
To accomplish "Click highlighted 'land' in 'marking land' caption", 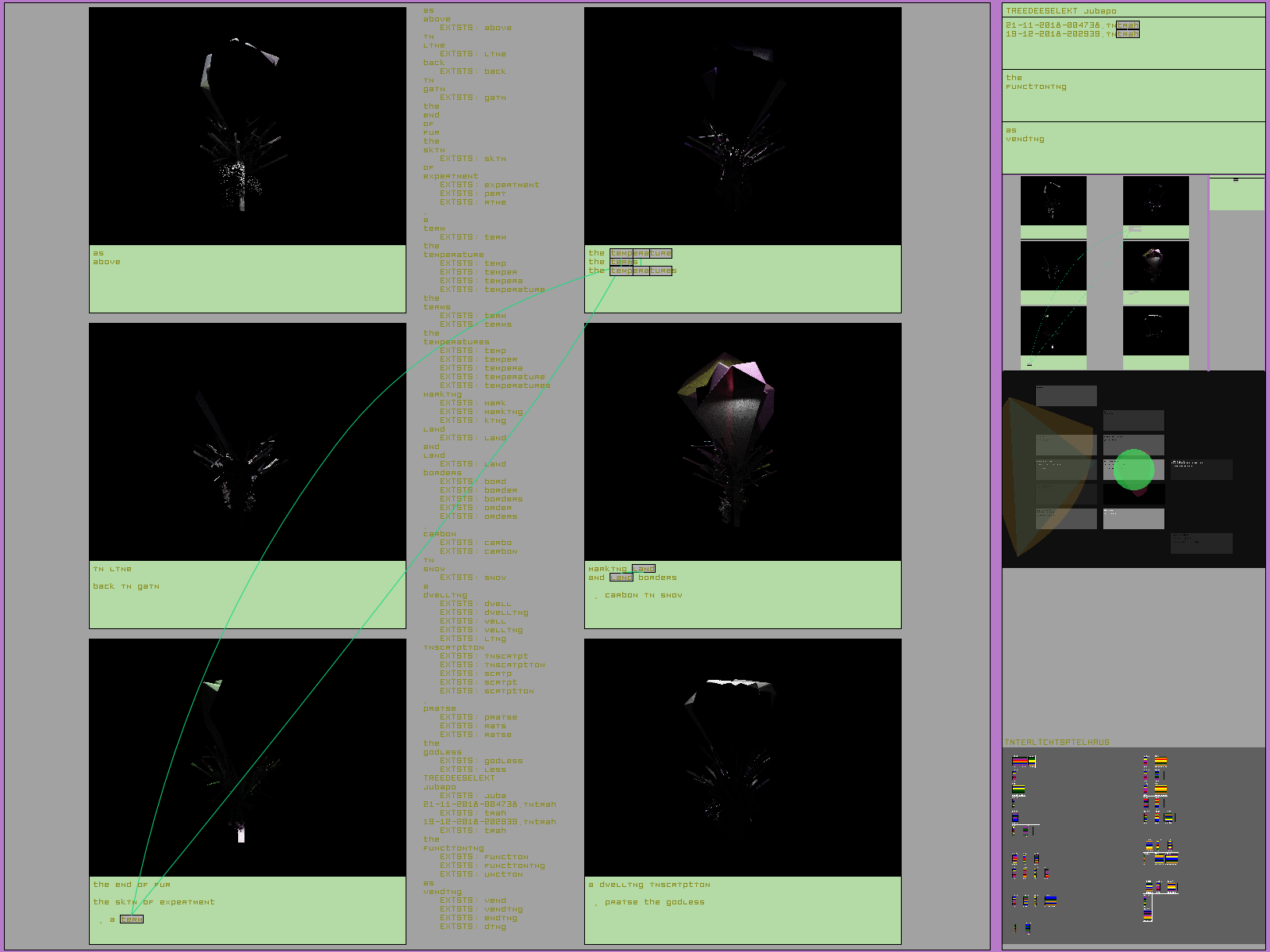I will pos(644,569).
